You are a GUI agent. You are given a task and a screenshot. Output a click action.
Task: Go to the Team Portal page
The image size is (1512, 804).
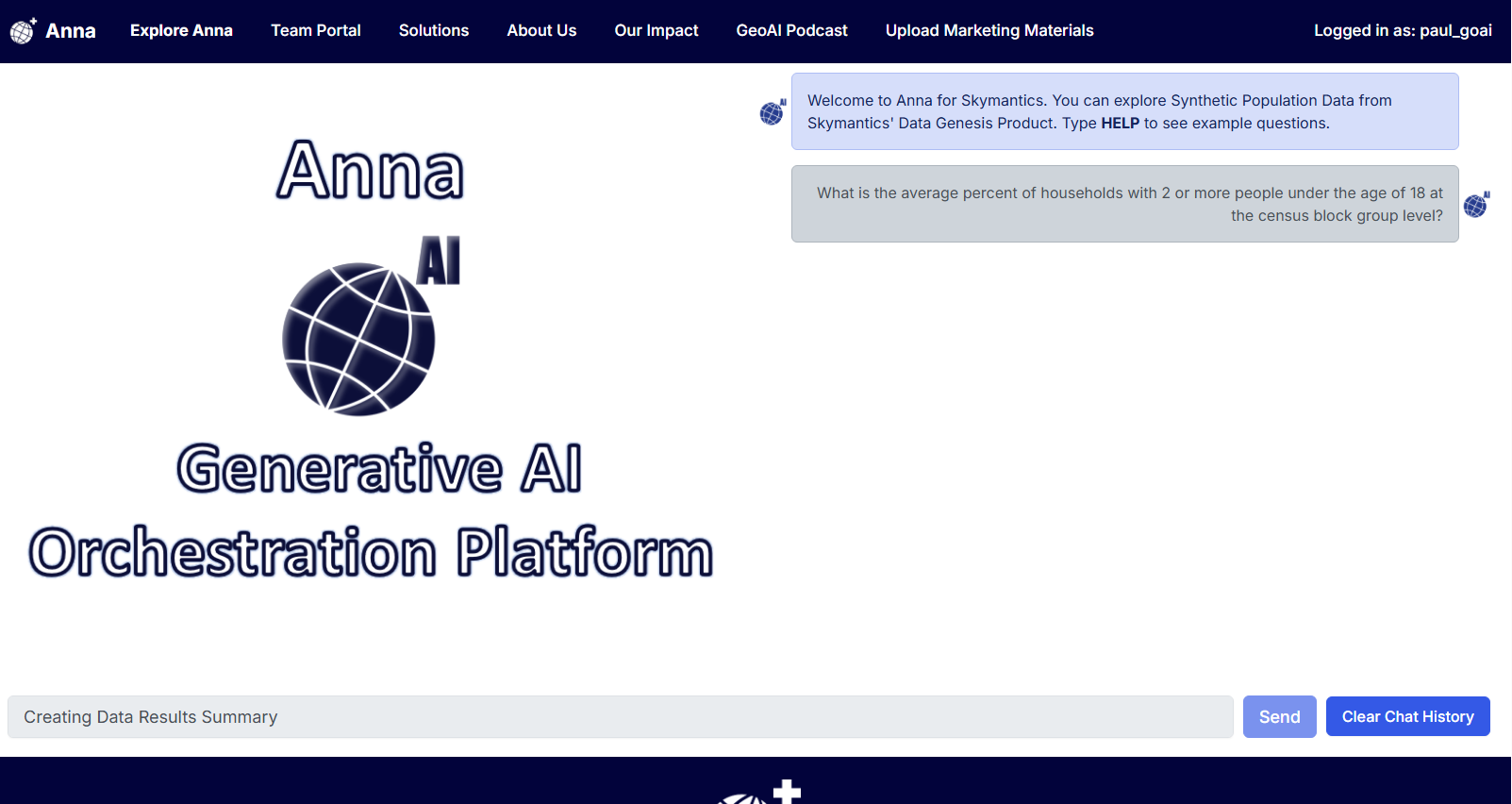pos(316,30)
